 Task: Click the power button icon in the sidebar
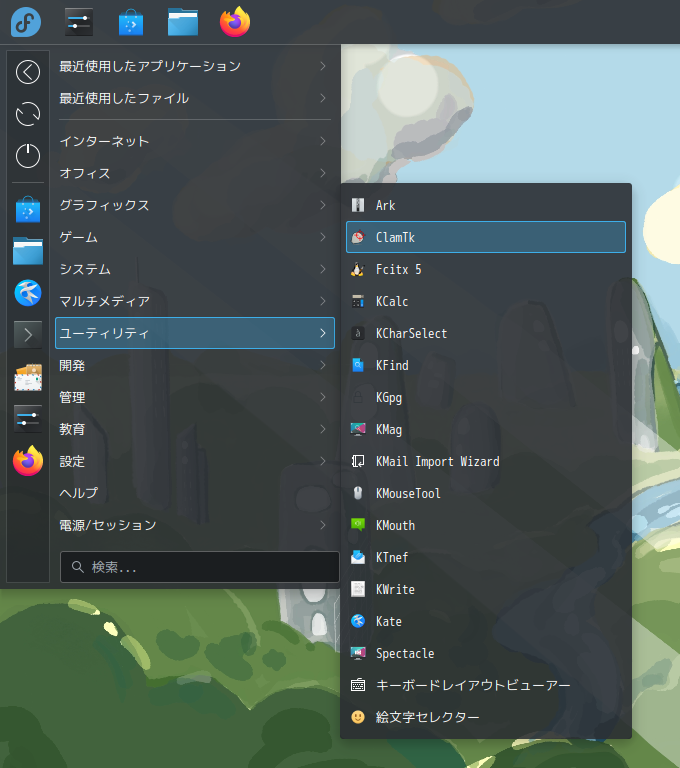click(x=28, y=156)
